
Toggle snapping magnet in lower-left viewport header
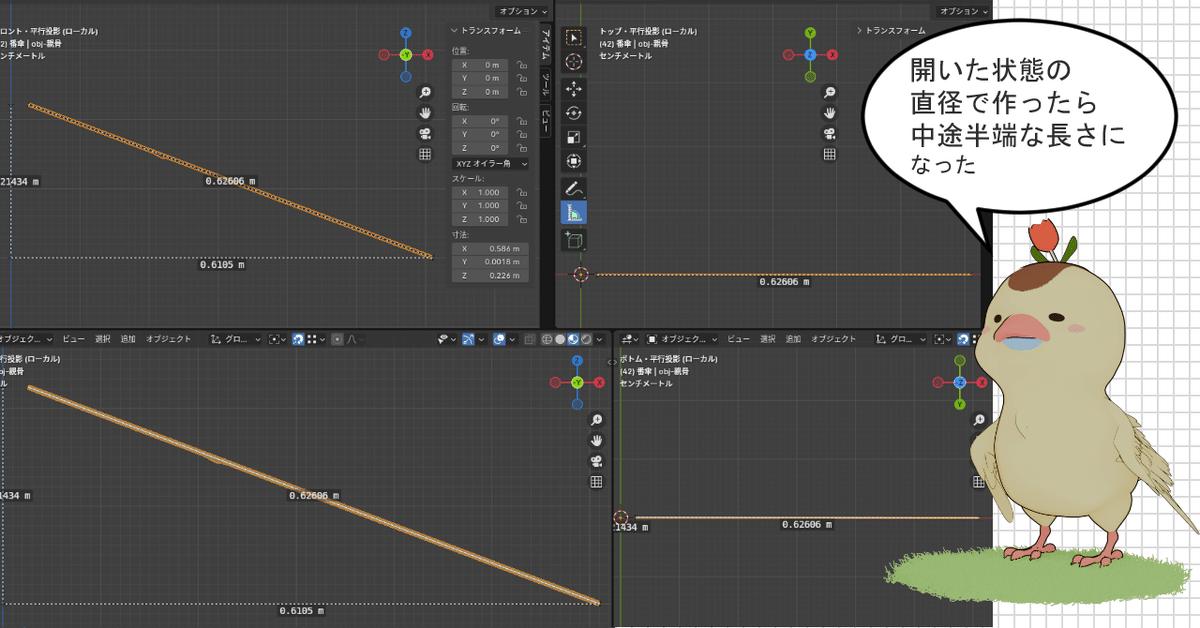click(x=298, y=339)
